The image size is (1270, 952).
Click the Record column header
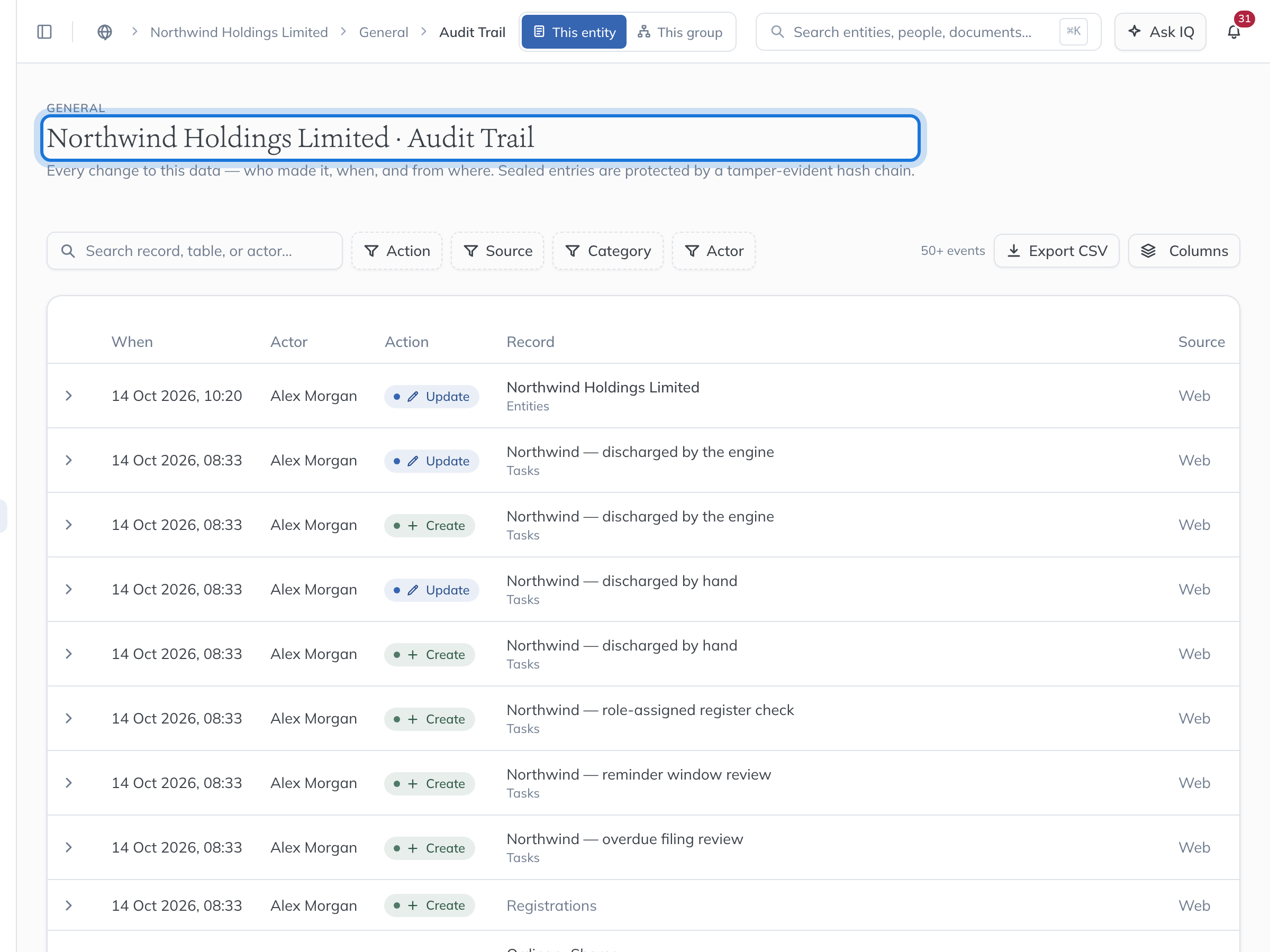pos(530,342)
